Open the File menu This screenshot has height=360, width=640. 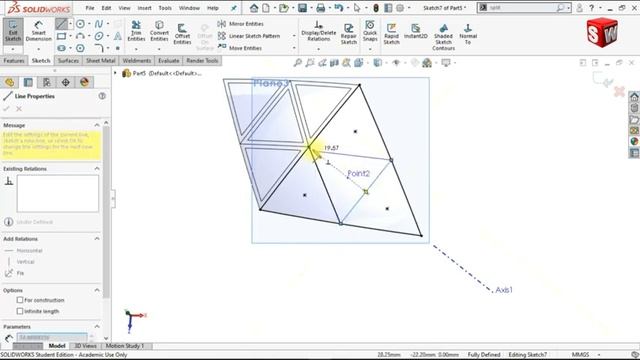click(x=90, y=8)
